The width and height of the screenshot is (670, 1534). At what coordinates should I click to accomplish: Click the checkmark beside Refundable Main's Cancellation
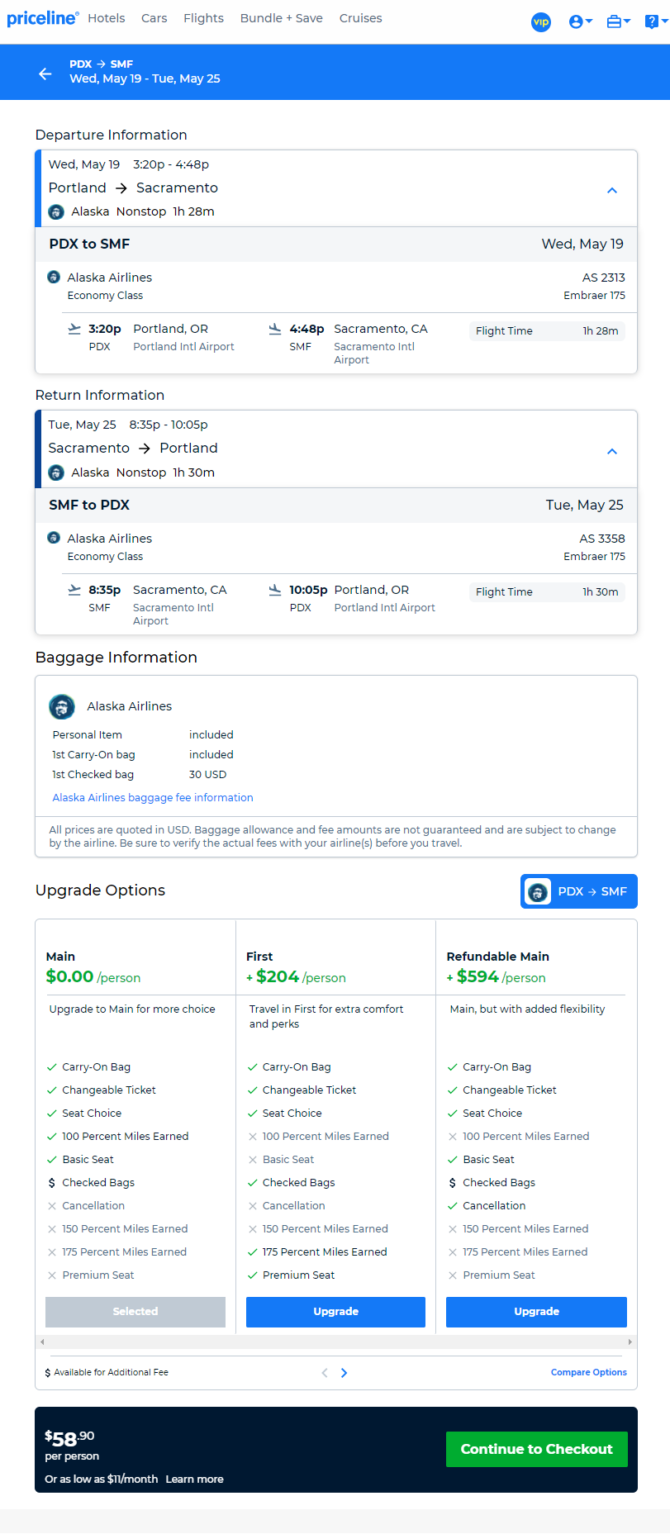click(x=453, y=1206)
